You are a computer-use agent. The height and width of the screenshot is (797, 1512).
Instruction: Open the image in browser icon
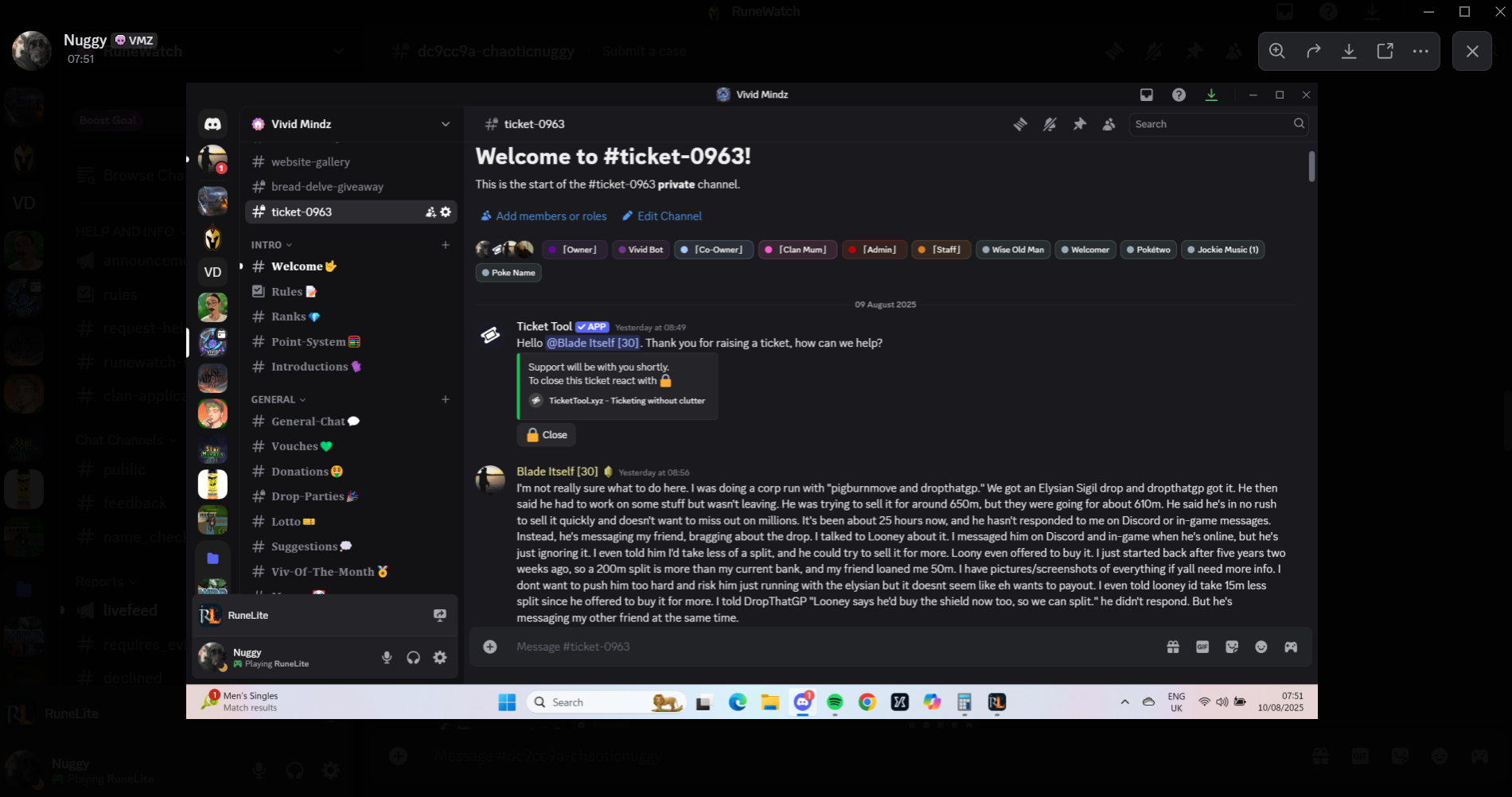[1385, 51]
